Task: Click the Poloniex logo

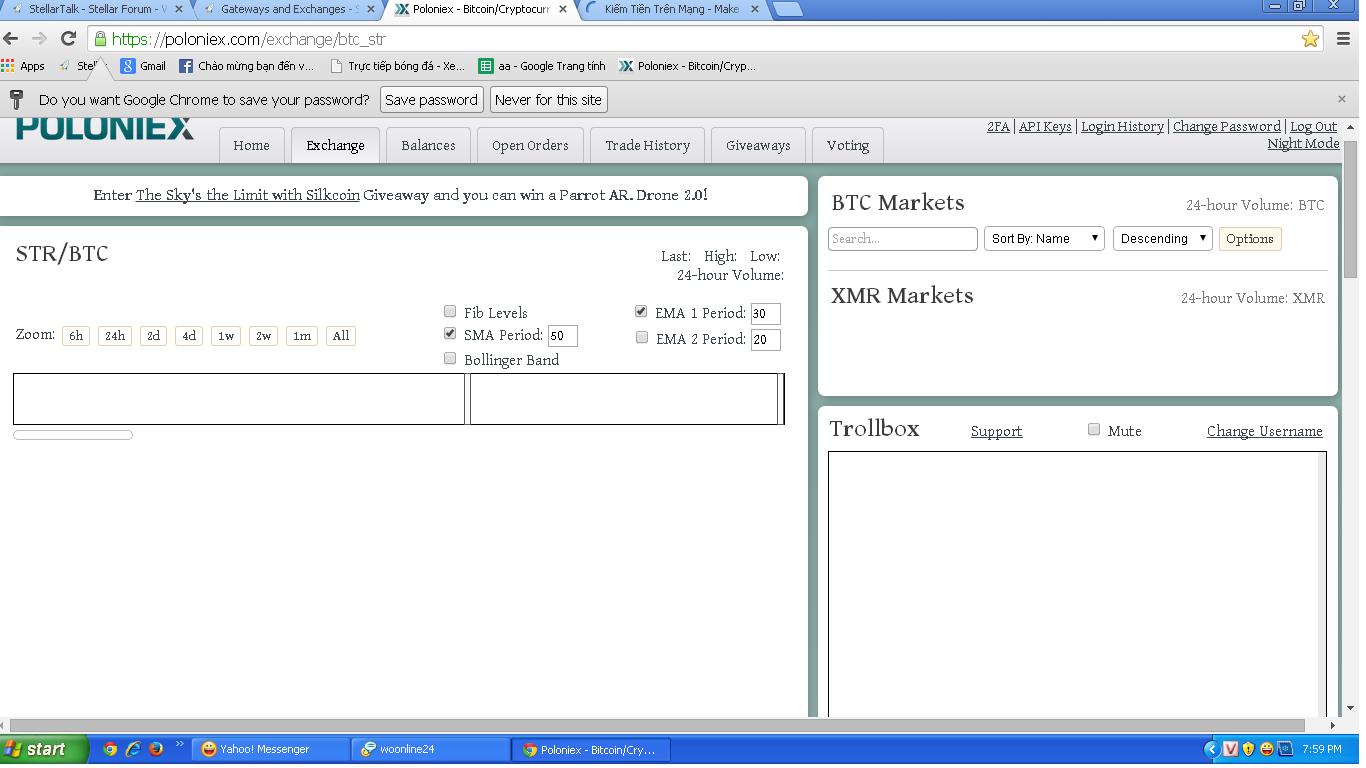Action: click(105, 128)
